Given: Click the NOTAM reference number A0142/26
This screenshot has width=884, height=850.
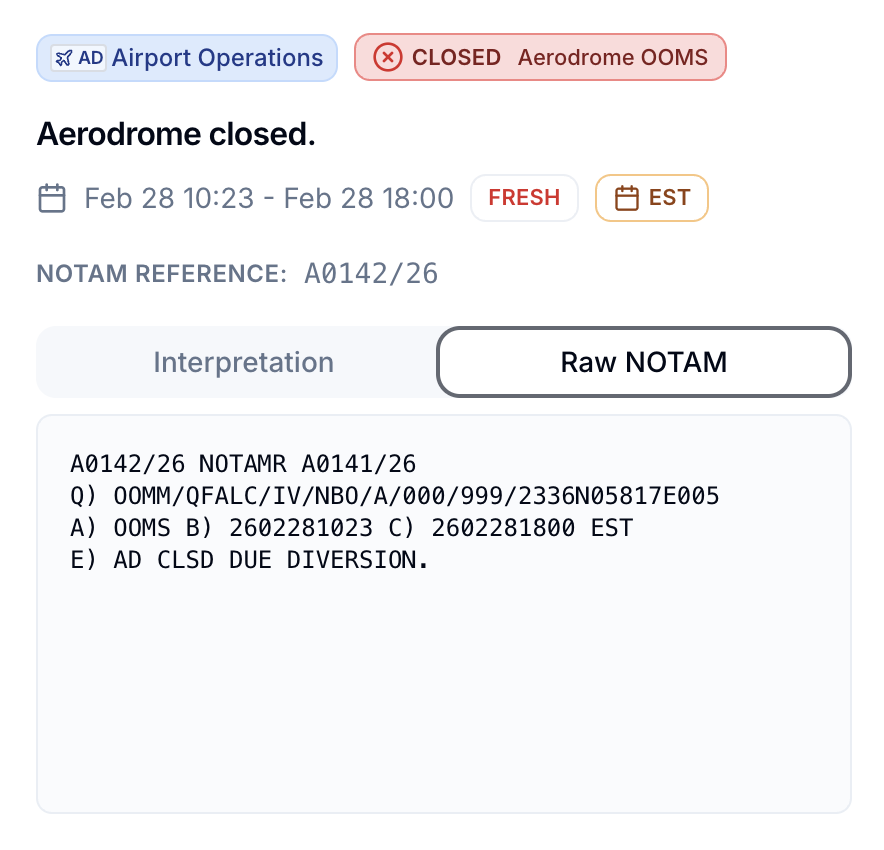Looking at the screenshot, I should pos(371,273).
